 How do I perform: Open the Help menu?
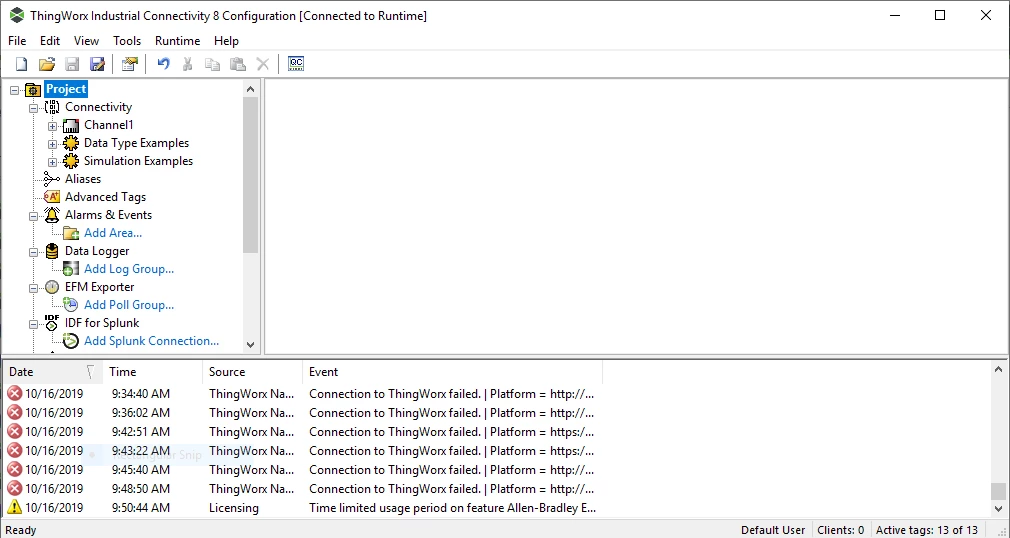pyautogui.click(x=226, y=41)
